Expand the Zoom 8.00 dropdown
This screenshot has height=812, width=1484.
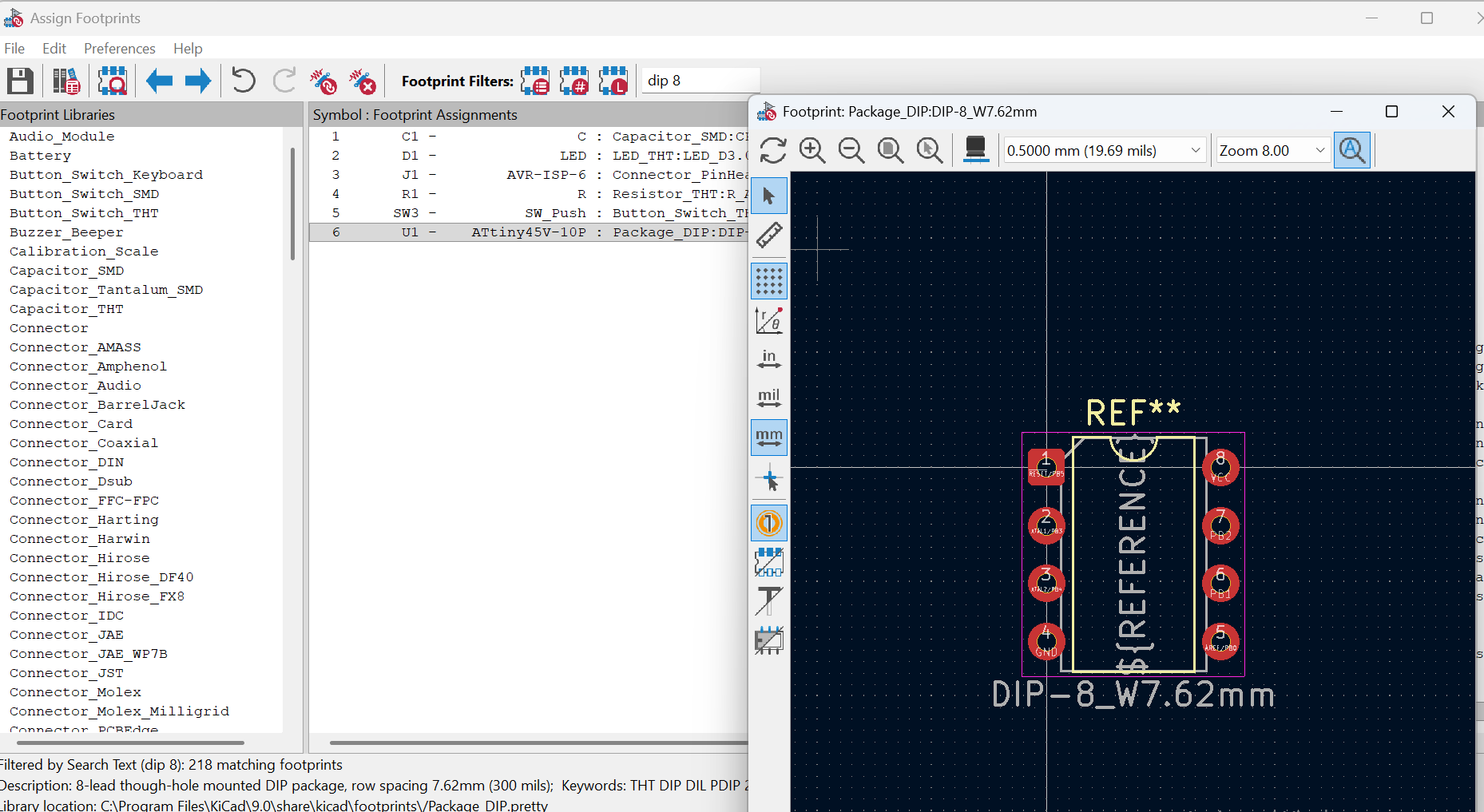tap(1272, 150)
